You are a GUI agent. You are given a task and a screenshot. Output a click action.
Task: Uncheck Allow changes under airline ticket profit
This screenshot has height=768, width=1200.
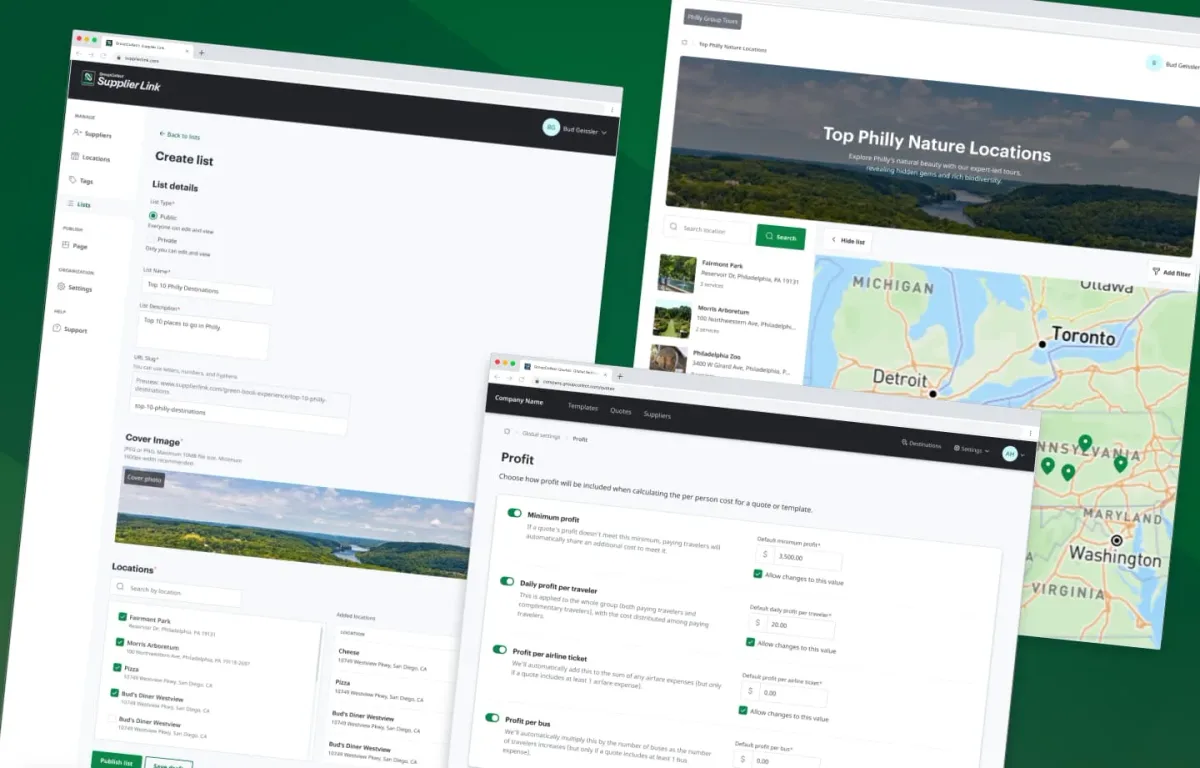[x=743, y=710]
